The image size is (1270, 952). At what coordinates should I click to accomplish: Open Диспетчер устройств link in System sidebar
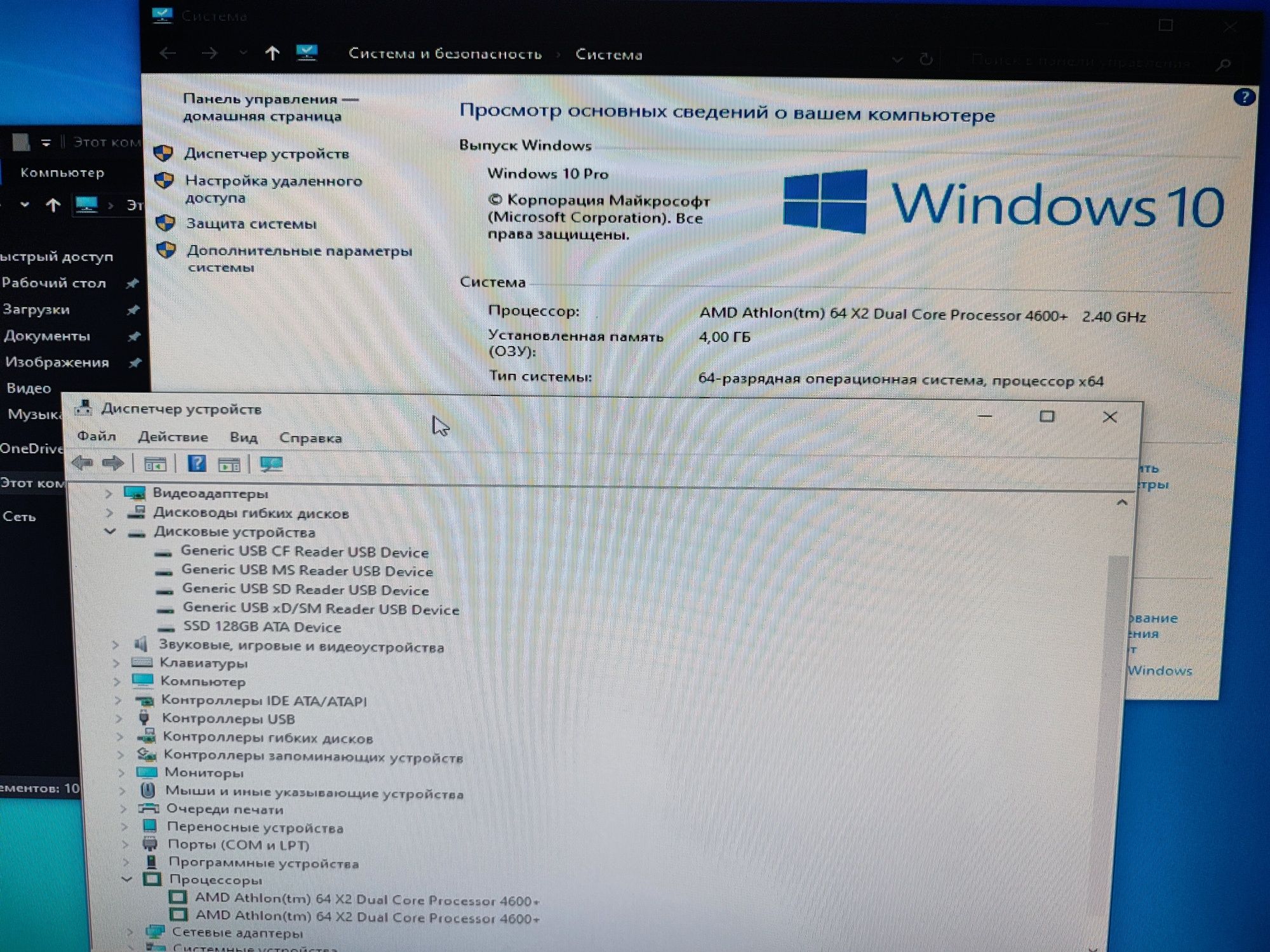point(267,154)
